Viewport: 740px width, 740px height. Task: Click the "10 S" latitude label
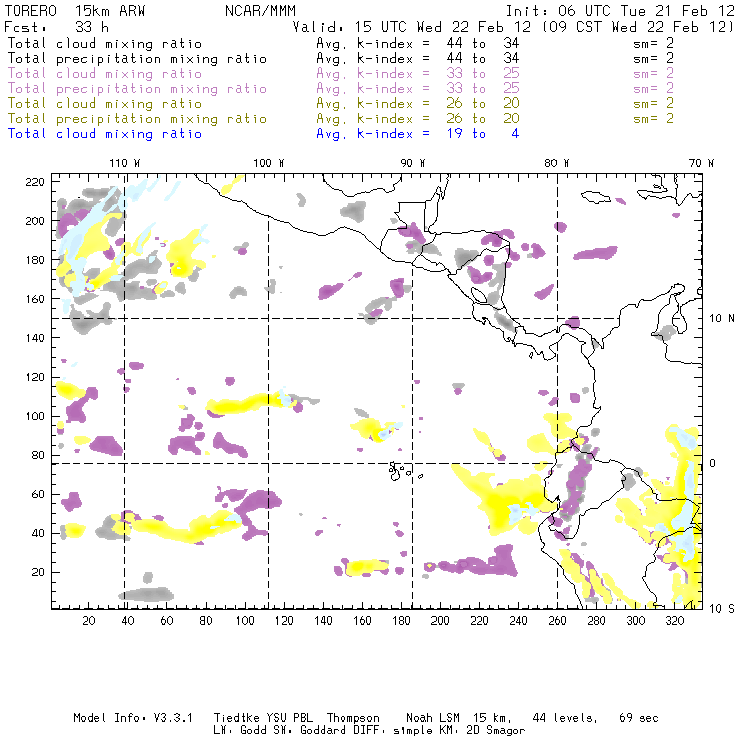(722, 609)
